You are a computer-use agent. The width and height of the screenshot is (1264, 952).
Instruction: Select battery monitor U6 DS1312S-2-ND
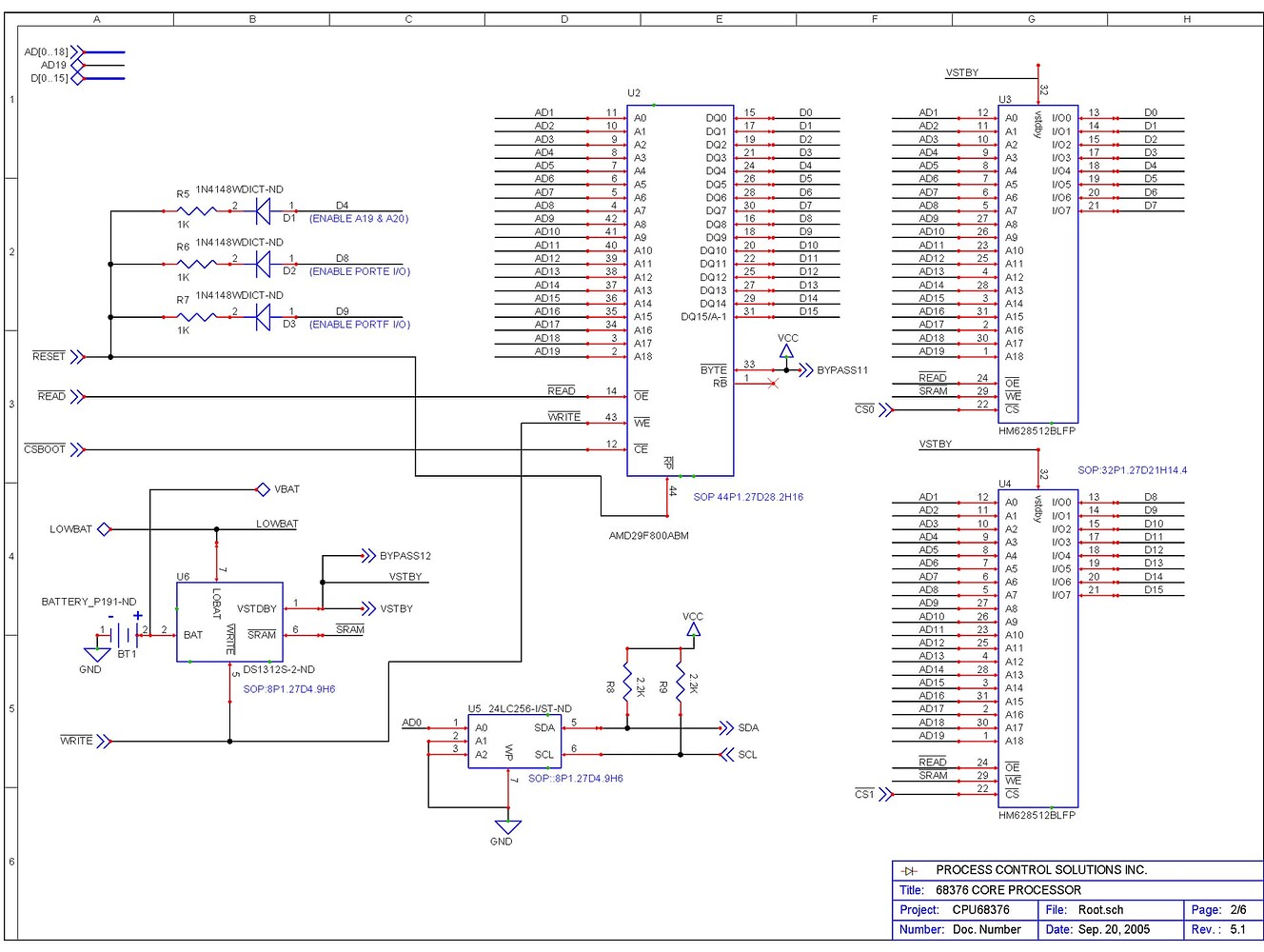(x=228, y=624)
